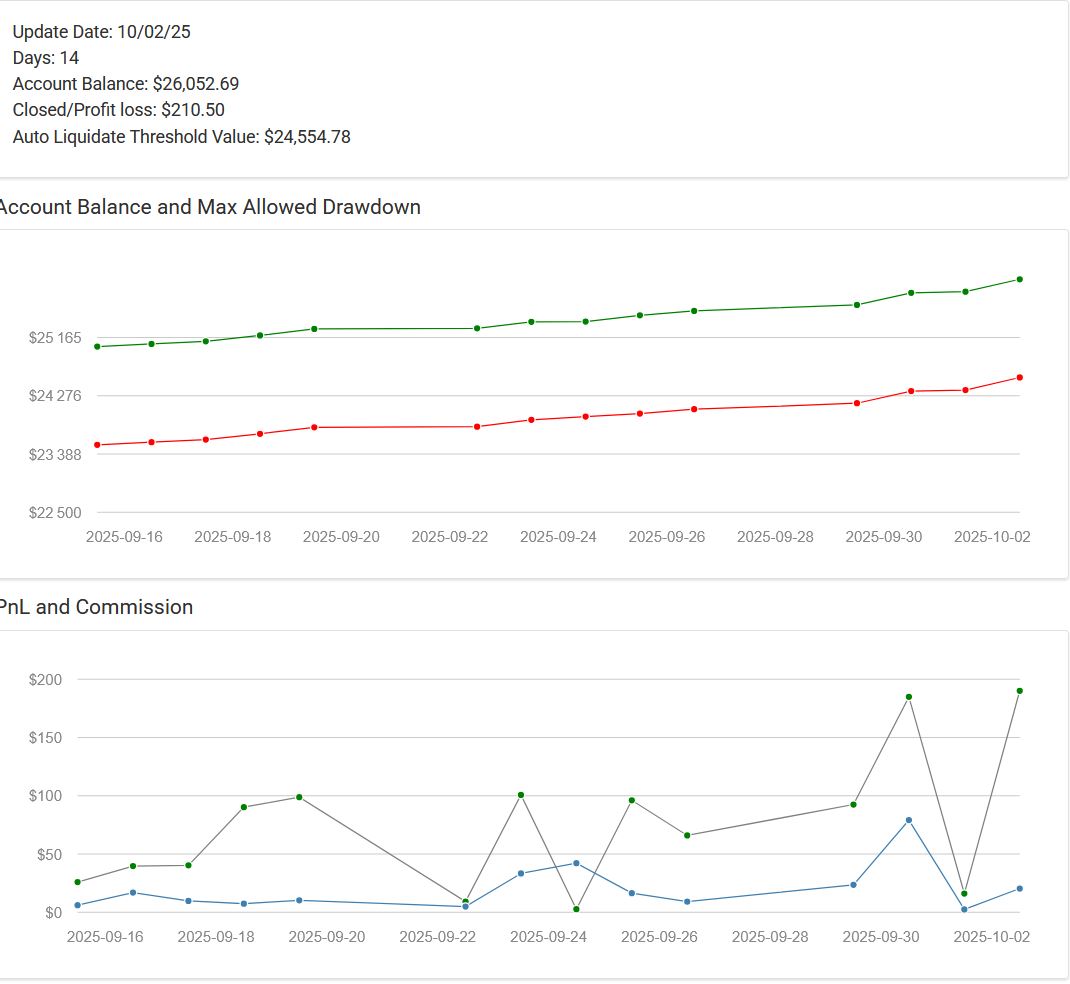Screen dimensions: 1070x984
Task: Click the $50 label on the PnL chart axis
Action: click(x=46, y=855)
